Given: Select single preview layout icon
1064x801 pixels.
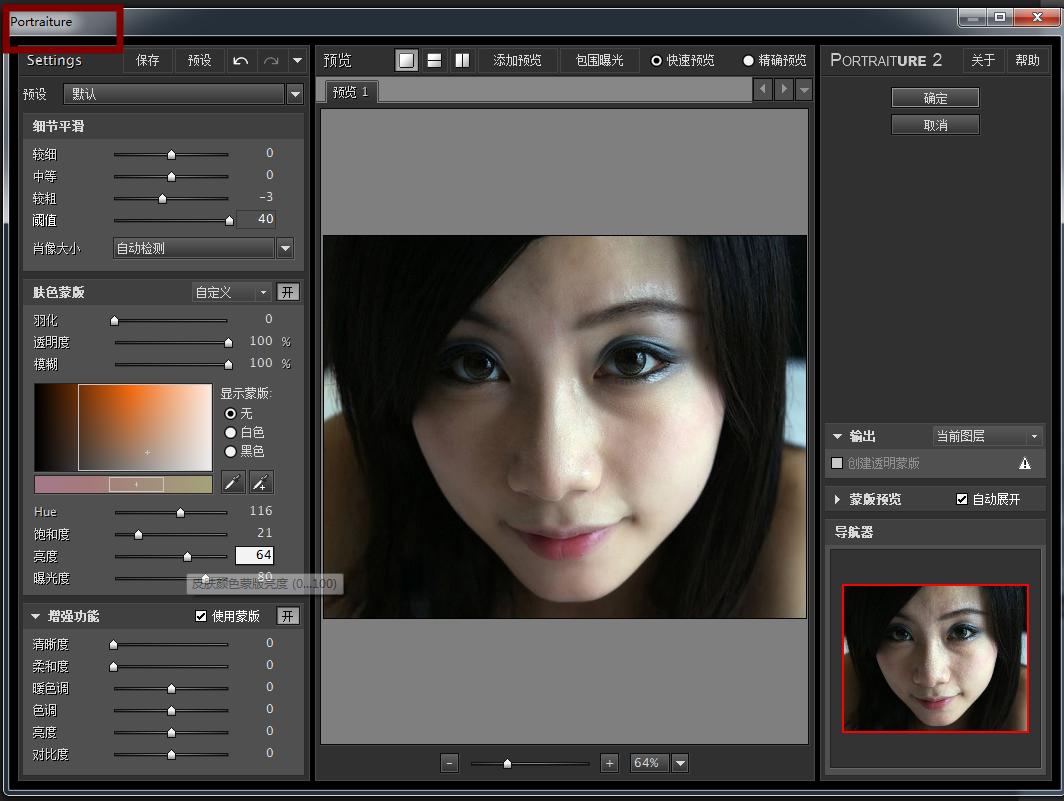Looking at the screenshot, I should point(406,61).
